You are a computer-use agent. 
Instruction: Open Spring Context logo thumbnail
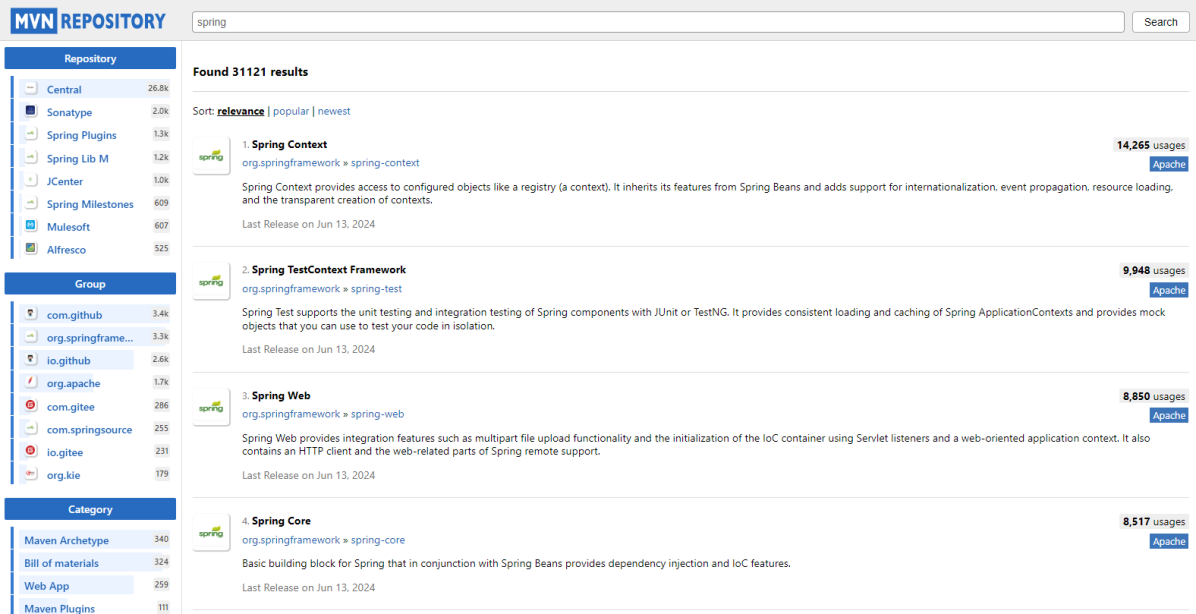click(211, 156)
